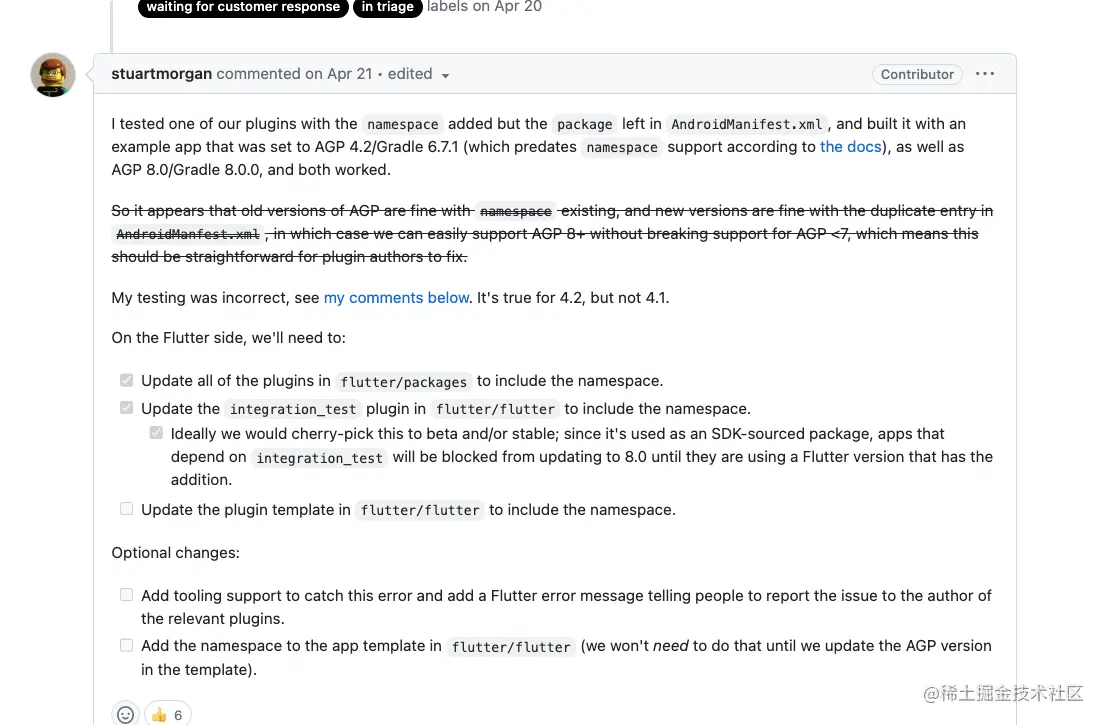Click the thumbs-up reaction with 6 votes
1105x725 pixels.
coord(167,714)
